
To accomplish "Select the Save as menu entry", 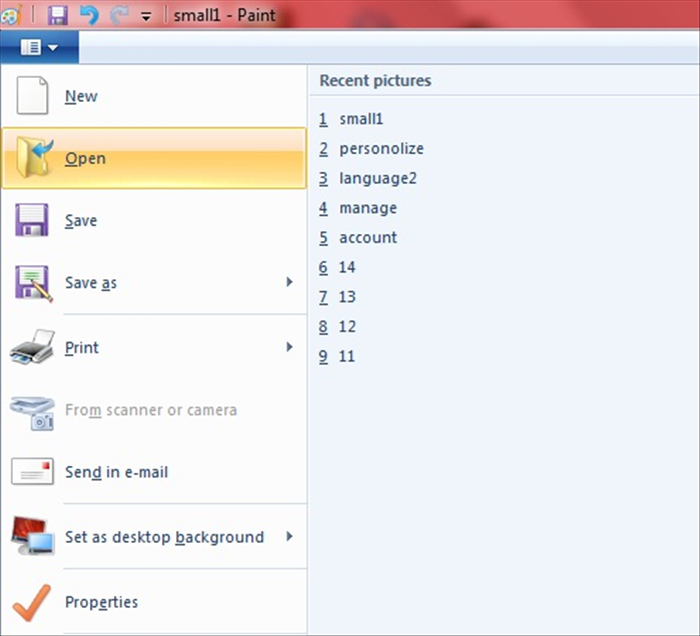I will pyautogui.click(x=154, y=283).
